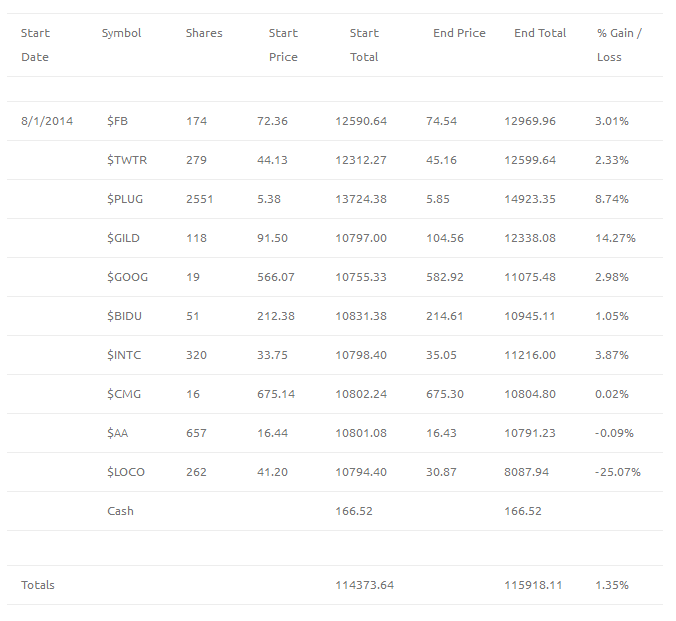Click the total gain value 1.35%
This screenshot has height=621, width=676.
click(612, 585)
